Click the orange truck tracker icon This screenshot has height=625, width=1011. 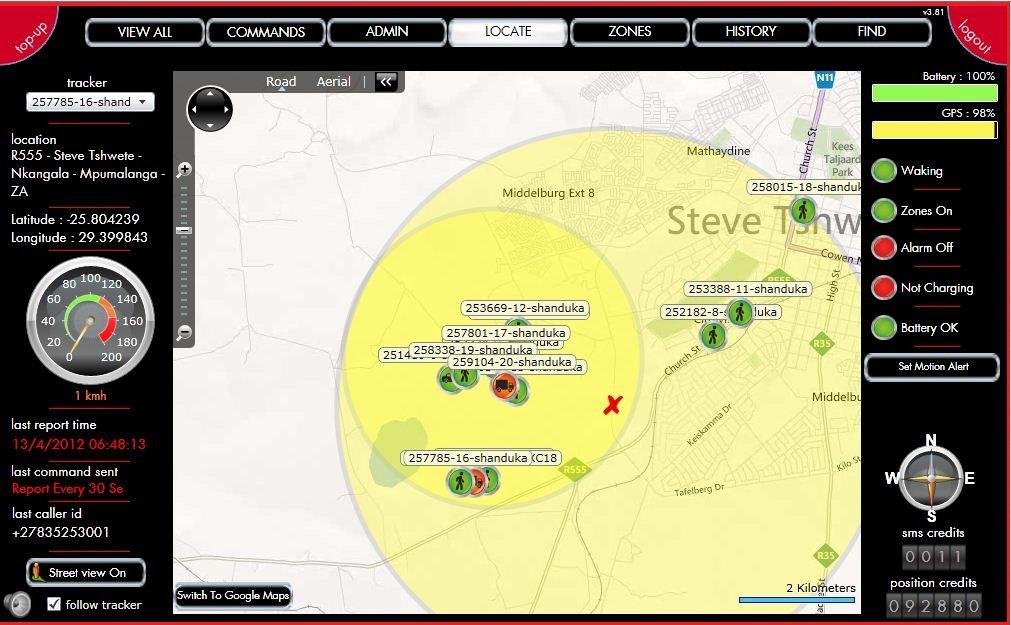(x=504, y=385)
